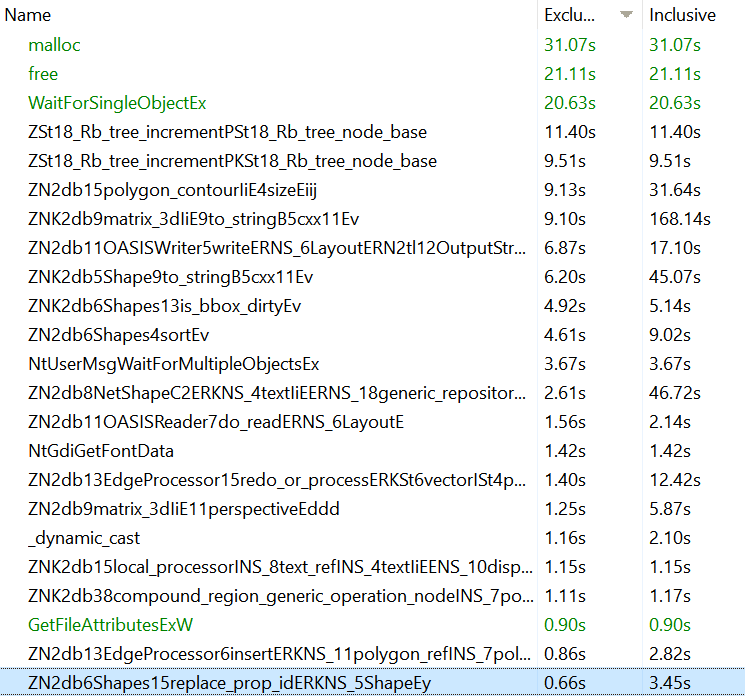Select the _dynamic_cast row
The height and width of the screenshot is (698, 745).
372,538
